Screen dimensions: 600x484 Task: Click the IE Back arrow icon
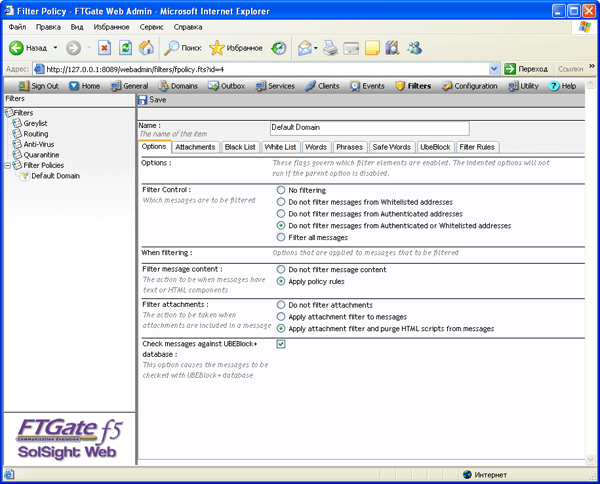tap(16, 48)
